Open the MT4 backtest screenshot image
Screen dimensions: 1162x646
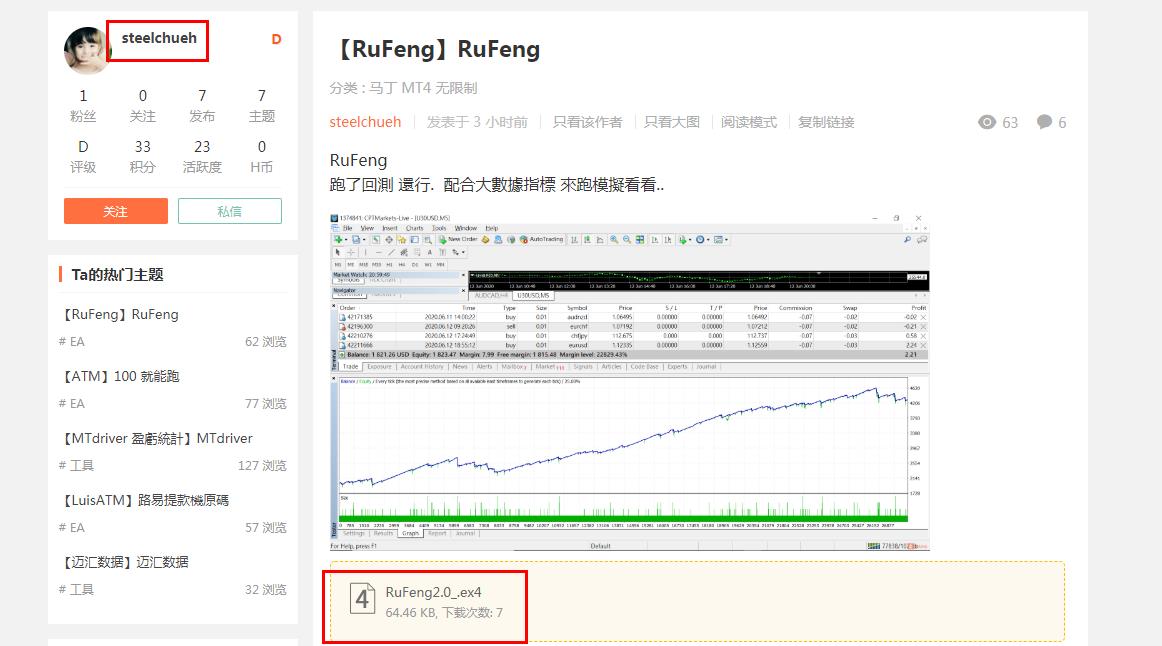629,382
